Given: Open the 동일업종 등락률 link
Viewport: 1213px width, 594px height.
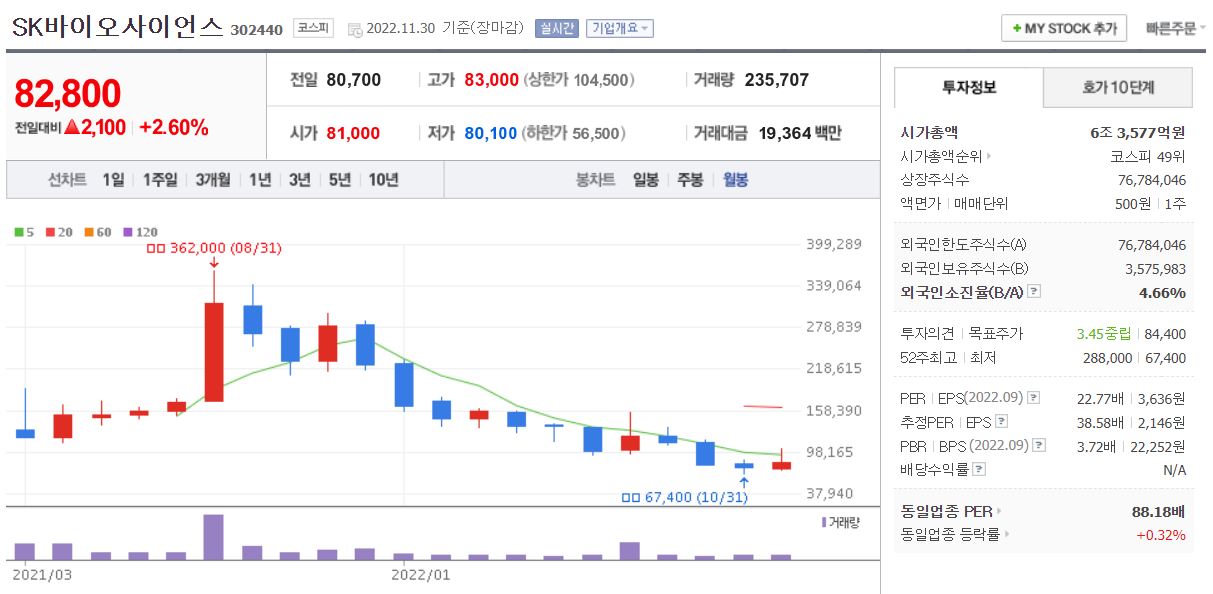Looking at the screenshot, I should [953, 535].
